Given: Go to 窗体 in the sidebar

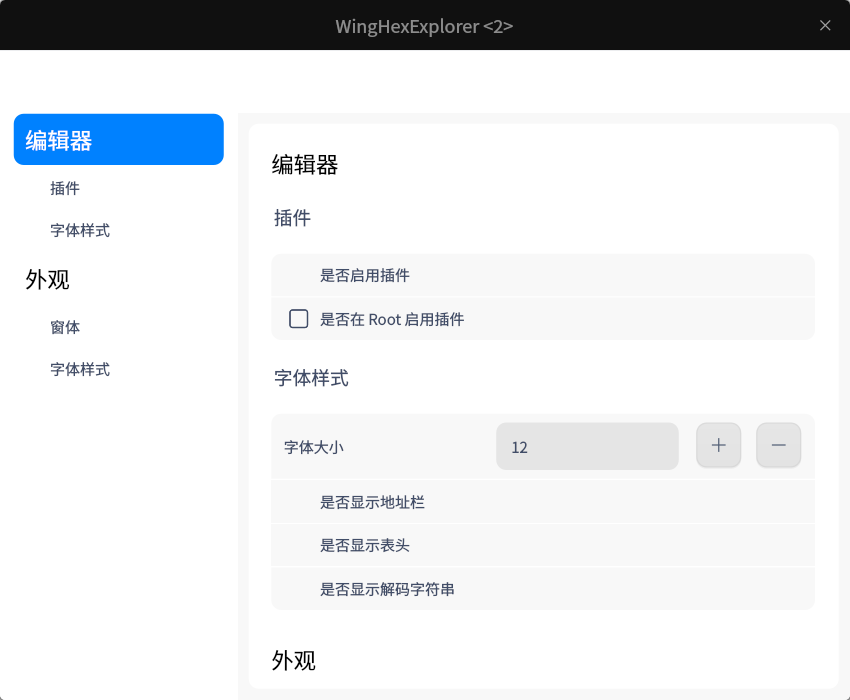Looking at the screenshot, I should pos(65,327).
